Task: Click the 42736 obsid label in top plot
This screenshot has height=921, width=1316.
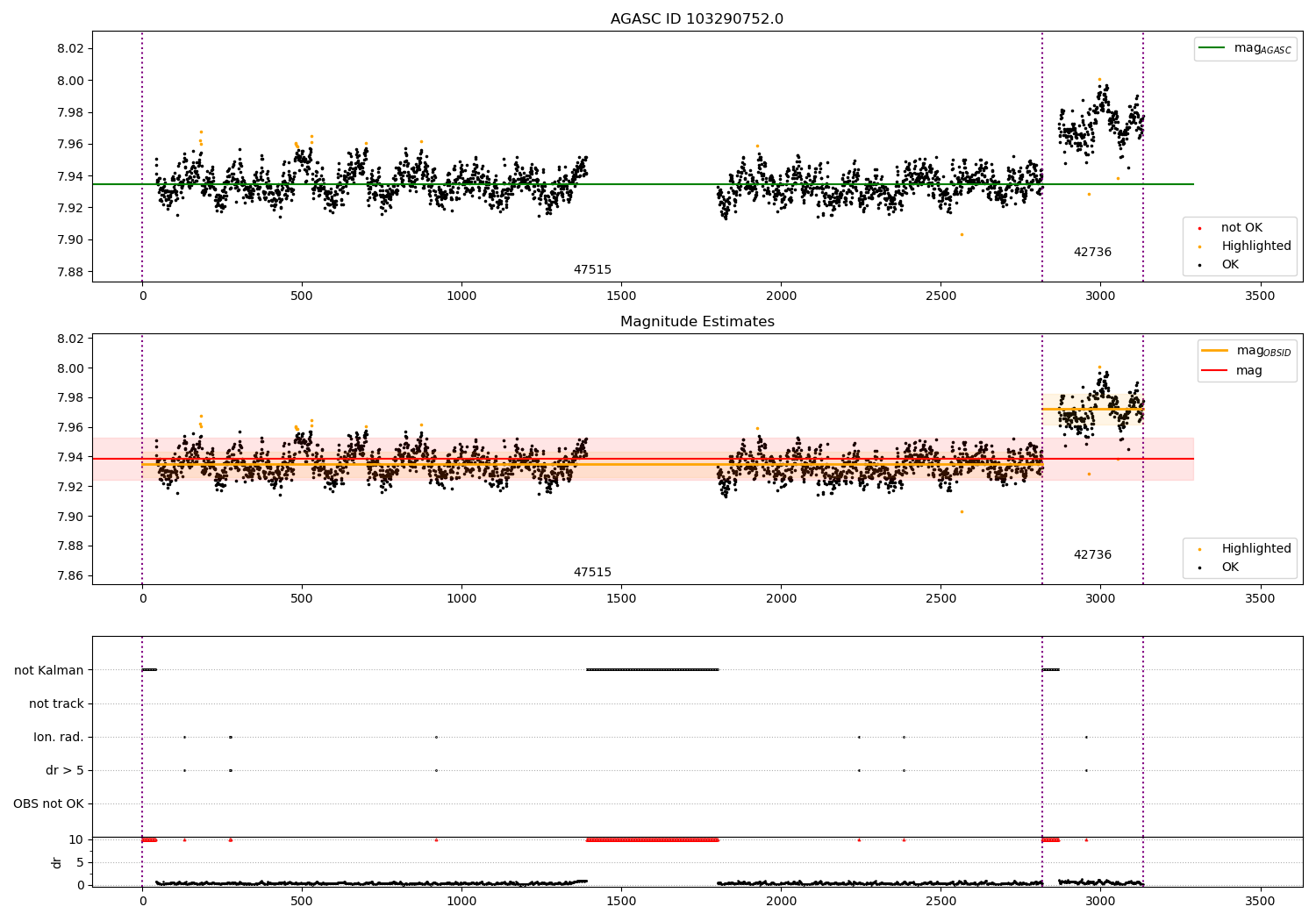Action: point(1092,253)
